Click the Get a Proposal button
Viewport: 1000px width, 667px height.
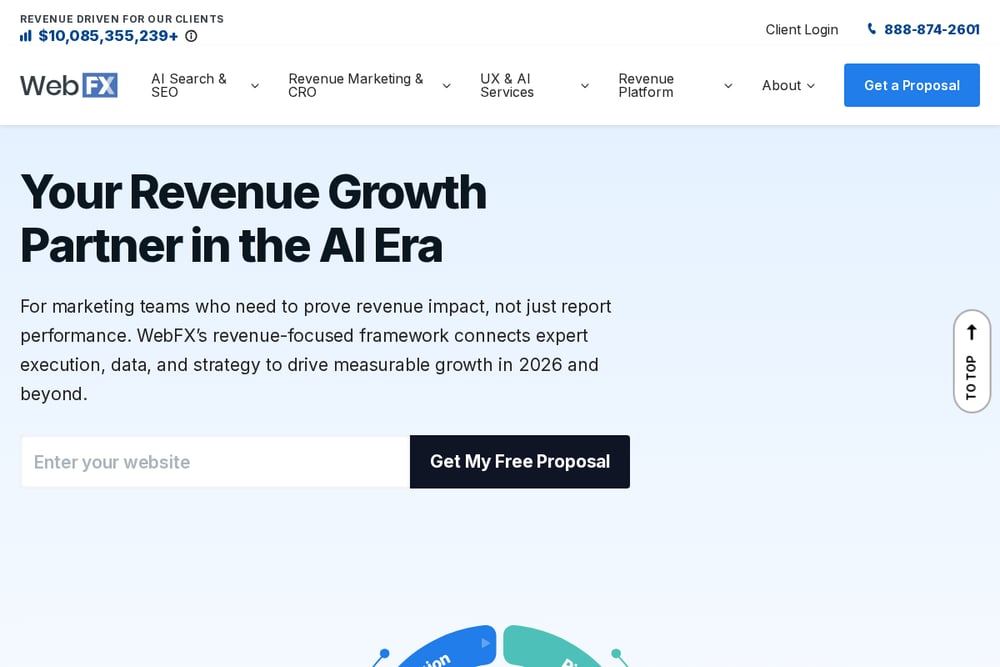(x=911, y=85)
